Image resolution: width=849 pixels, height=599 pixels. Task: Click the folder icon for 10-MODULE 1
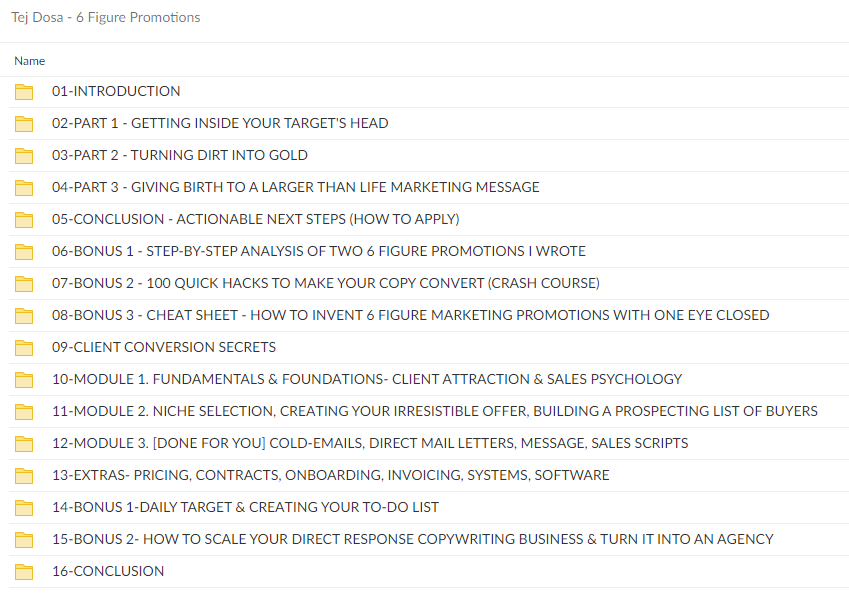click(24, 379)
